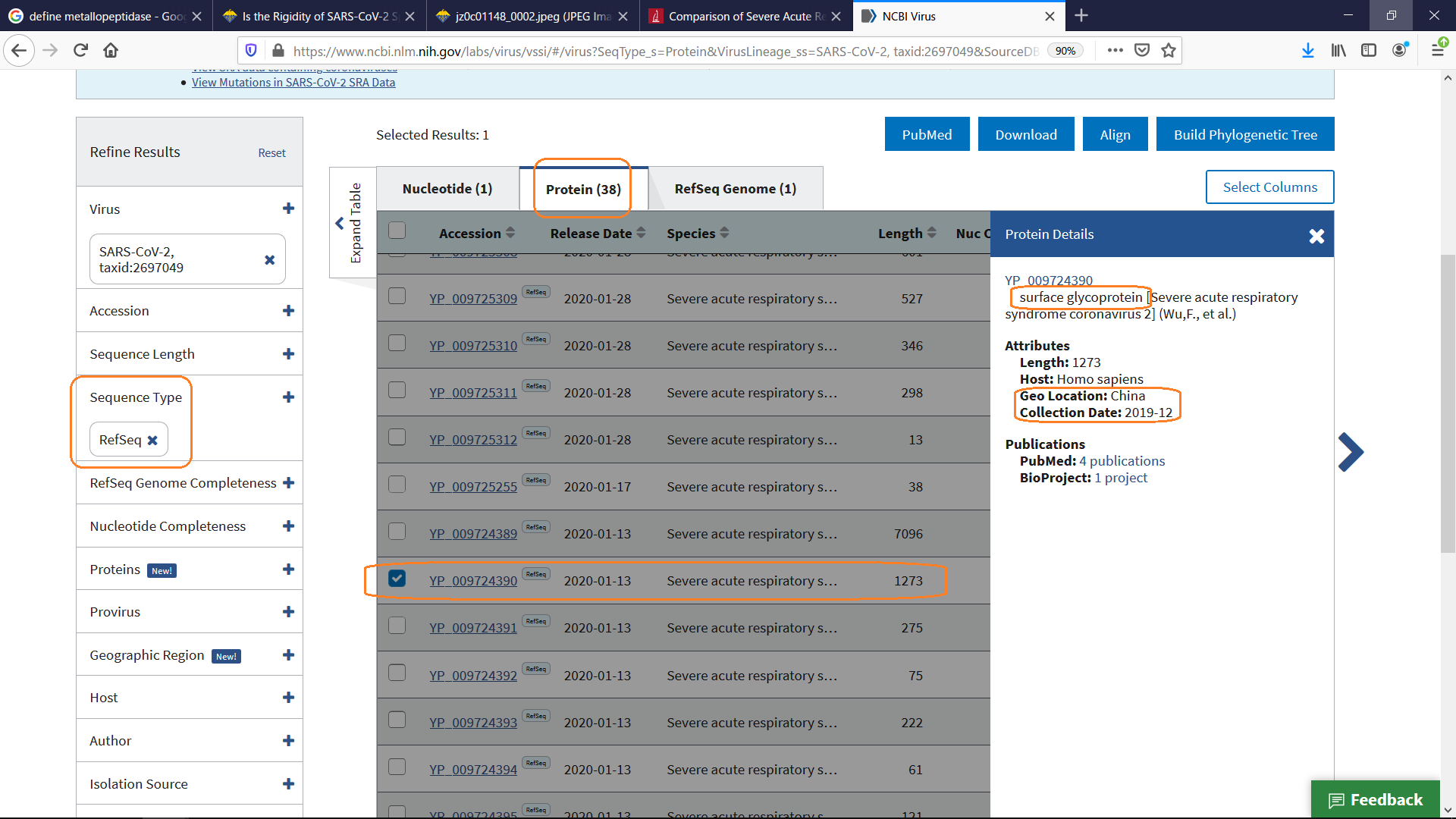Open Firefox Downloads panel
This screenshot has width=1456, height=819.
point(1307,50)
